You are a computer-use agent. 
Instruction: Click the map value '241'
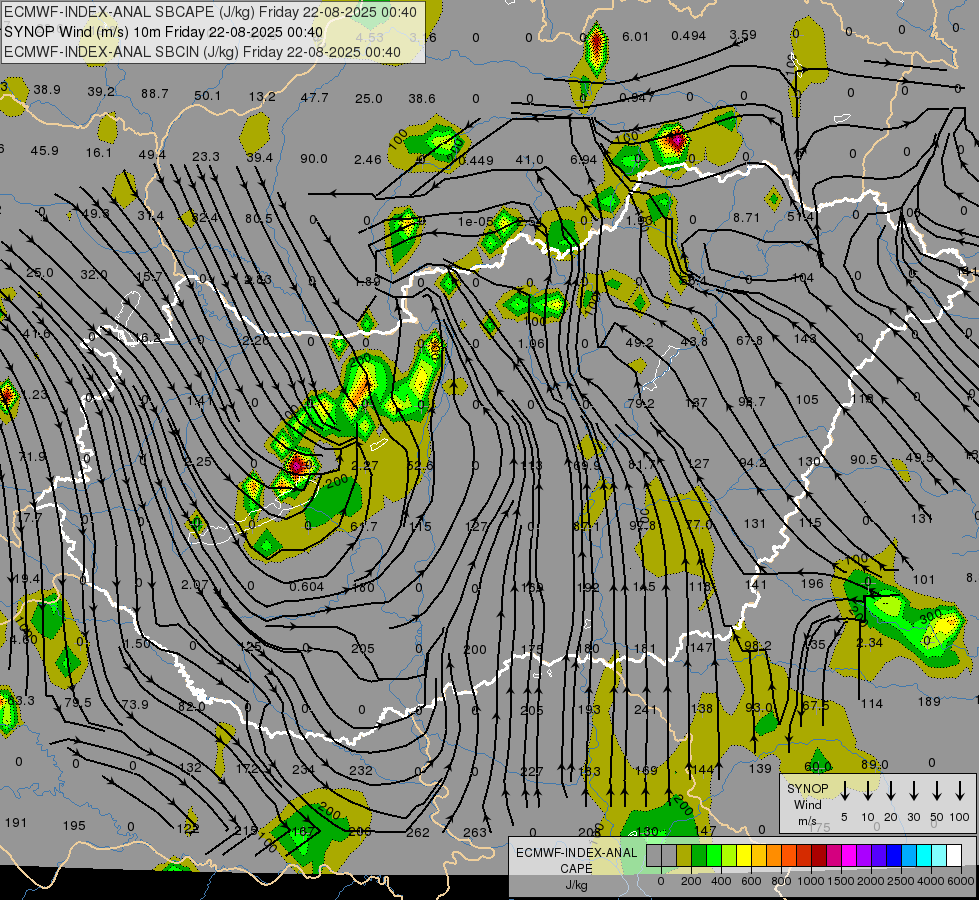645,710
